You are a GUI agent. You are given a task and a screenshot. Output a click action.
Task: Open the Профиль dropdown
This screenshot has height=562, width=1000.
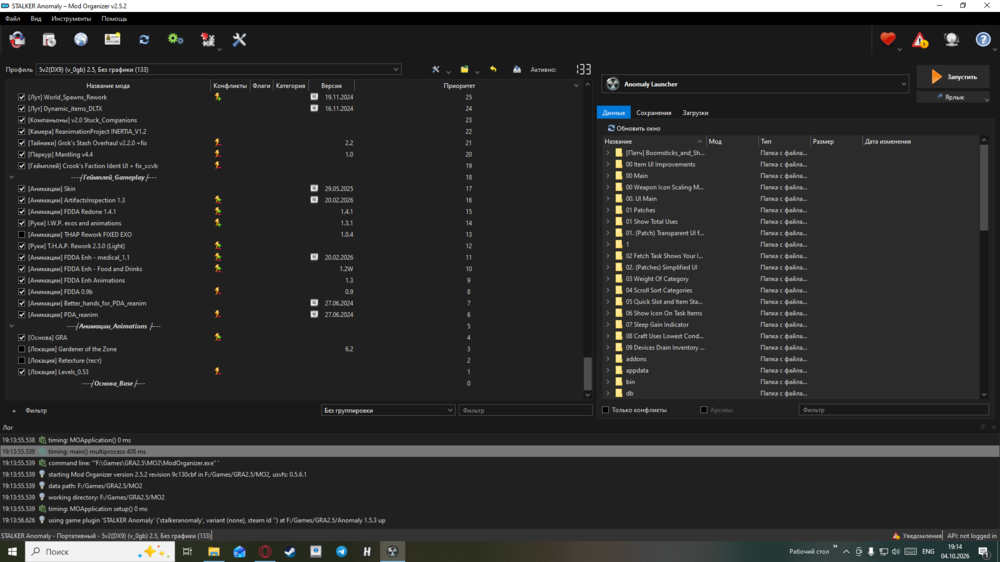(218, 70)
